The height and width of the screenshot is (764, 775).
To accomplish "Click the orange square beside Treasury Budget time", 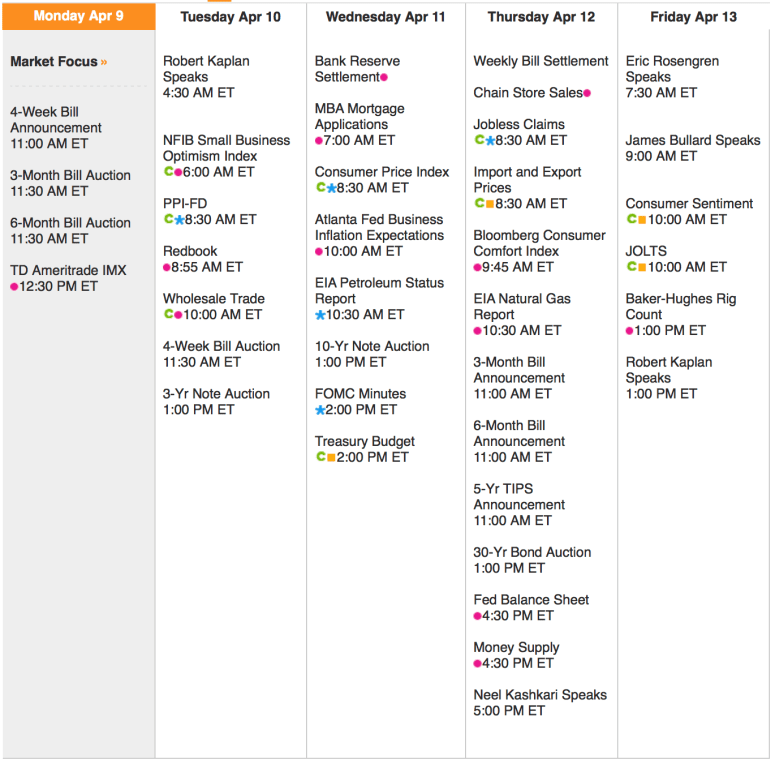I will (x=331, y=457).
